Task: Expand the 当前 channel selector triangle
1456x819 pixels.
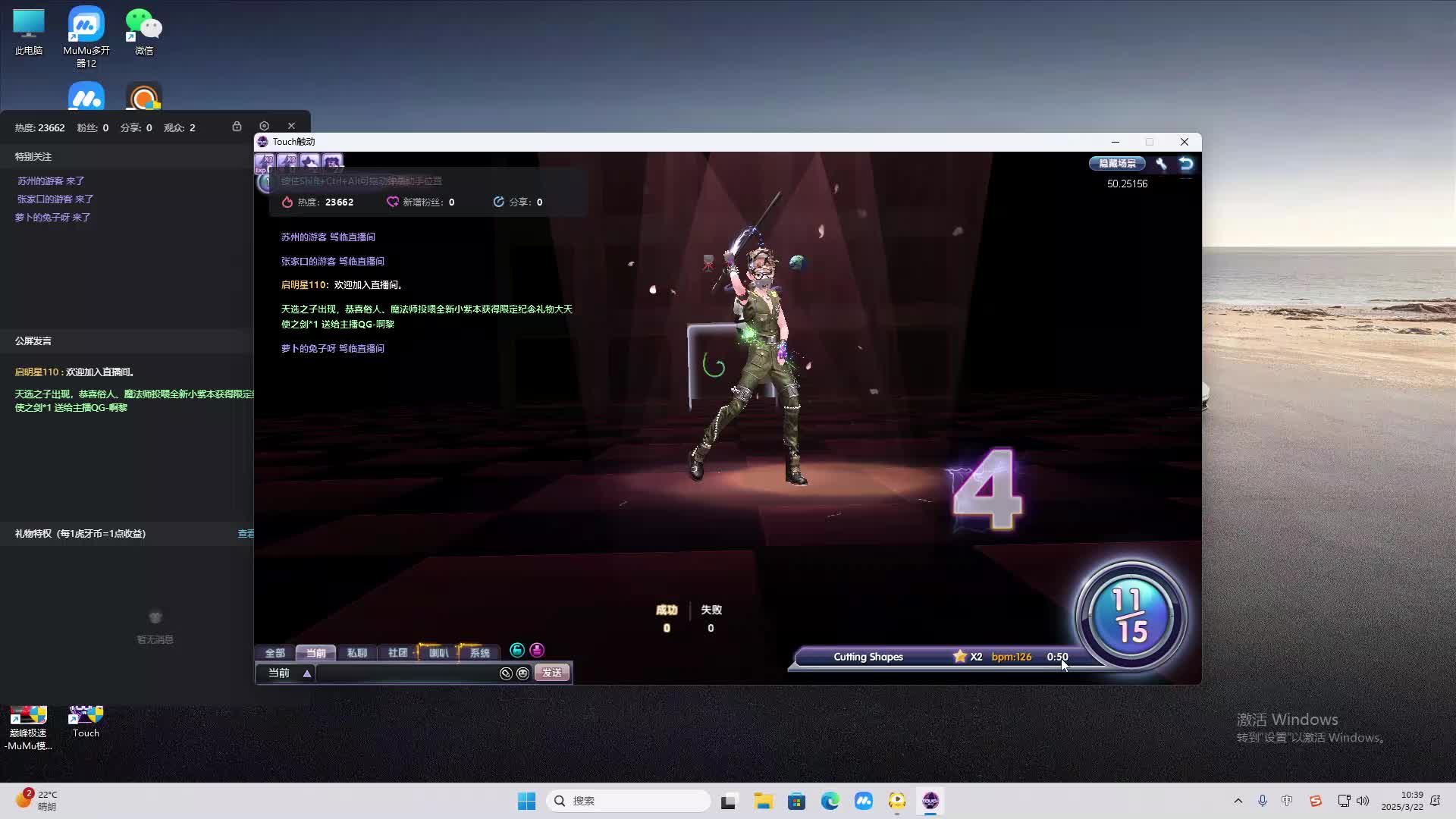Action: (x=306, y=673)
